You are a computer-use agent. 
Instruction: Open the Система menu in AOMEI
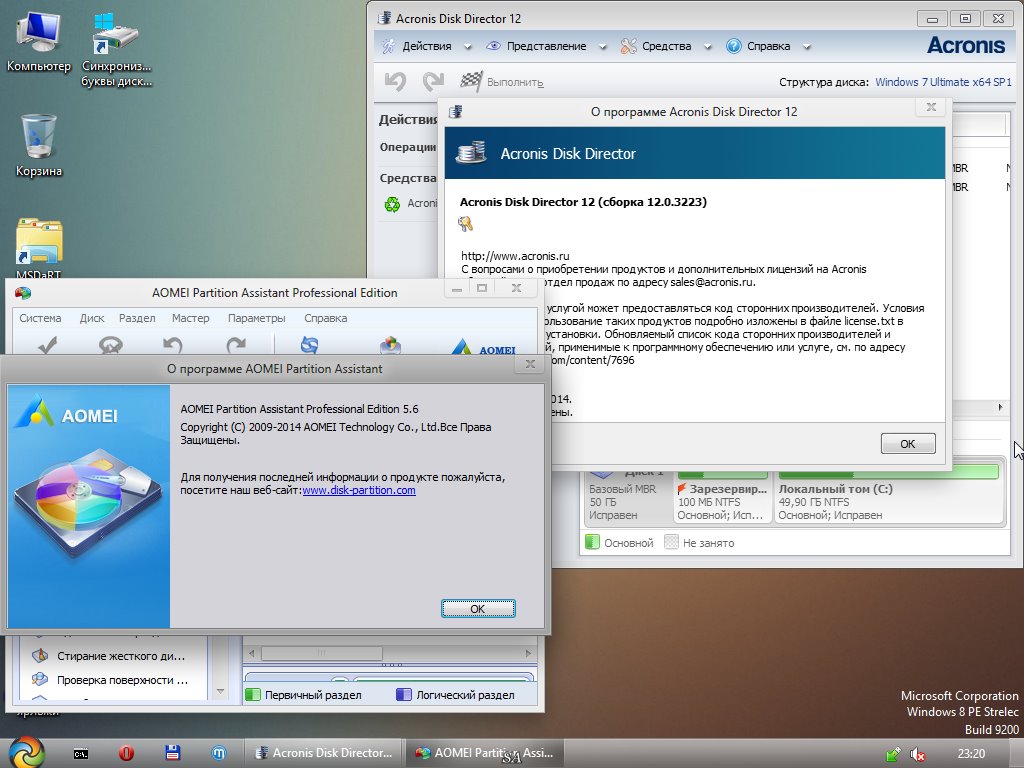[40, 318]
